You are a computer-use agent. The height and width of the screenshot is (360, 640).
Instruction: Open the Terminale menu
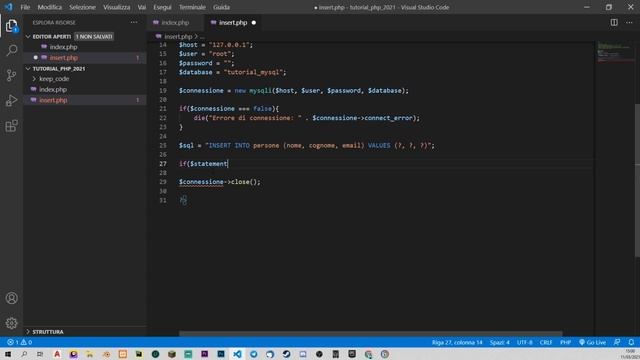(x=192, y=7)
